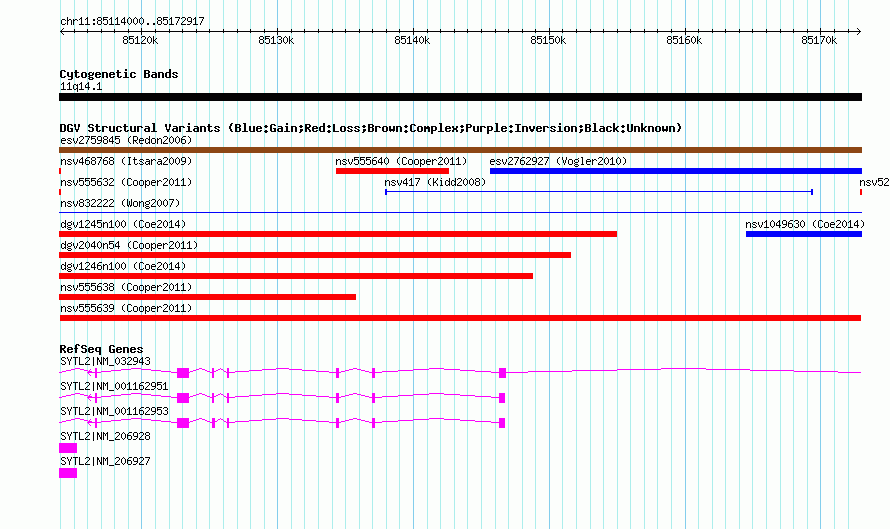This screenshot has height=529, width=890.
Task: Open the RefSeq Genes track title
Action: click(x=101, y=349)
